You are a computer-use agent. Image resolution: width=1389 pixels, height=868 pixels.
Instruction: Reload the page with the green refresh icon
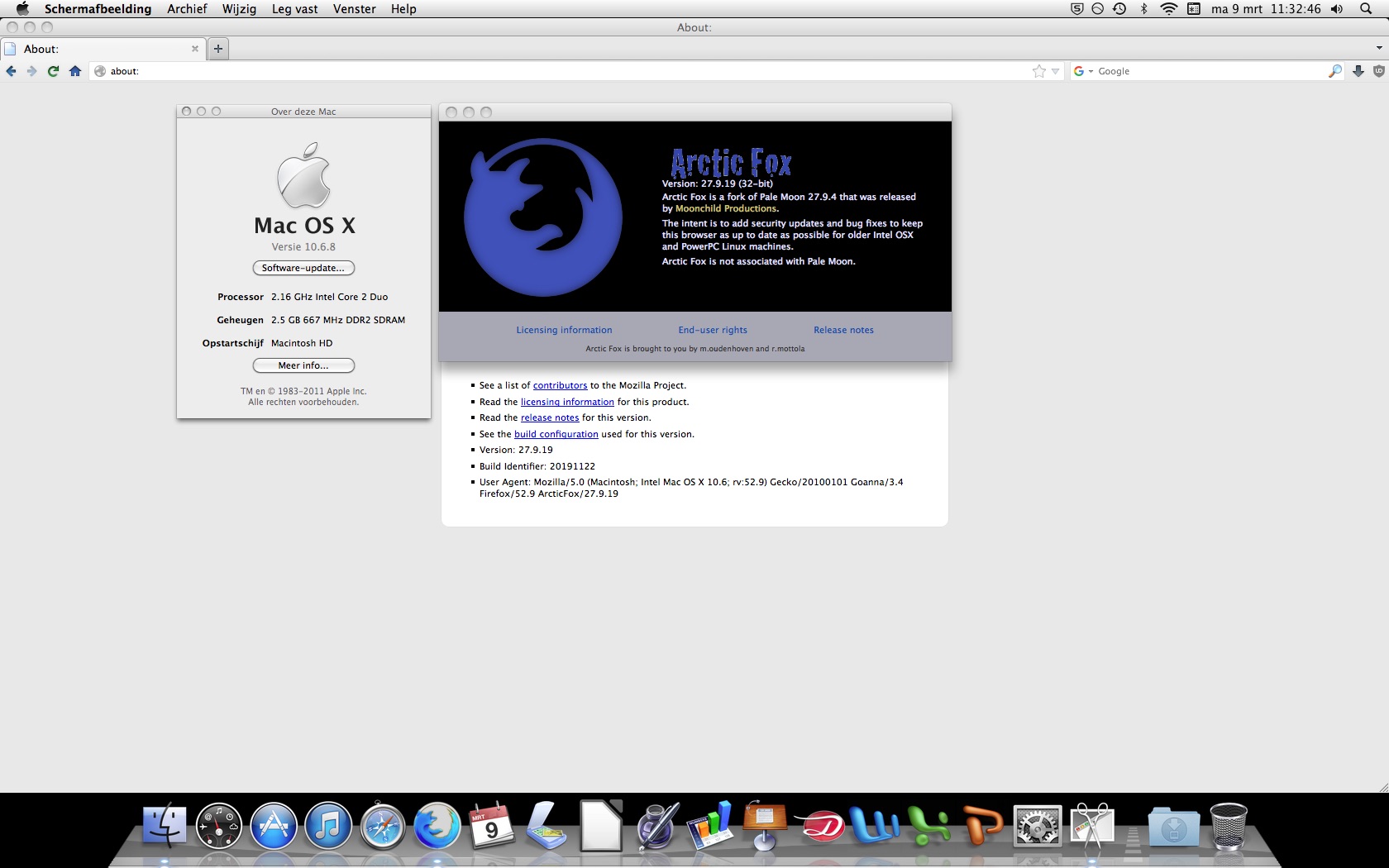(x=53, y=71)
